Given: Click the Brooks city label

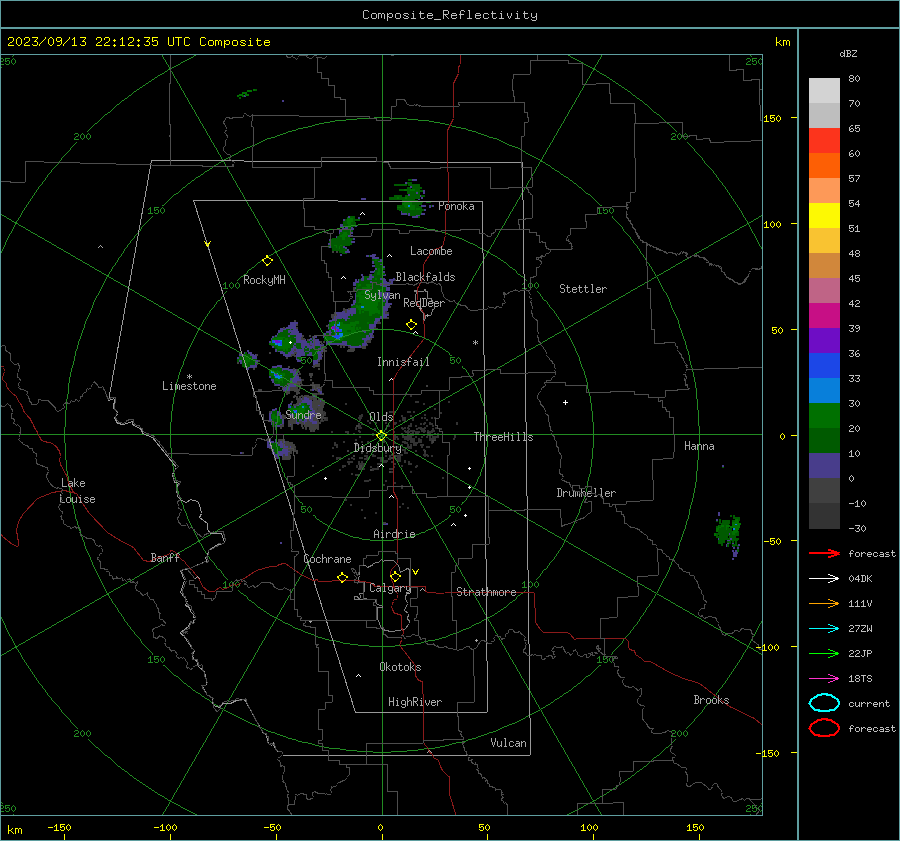Looking at the screenshot, I should click(x=711, y=700).
